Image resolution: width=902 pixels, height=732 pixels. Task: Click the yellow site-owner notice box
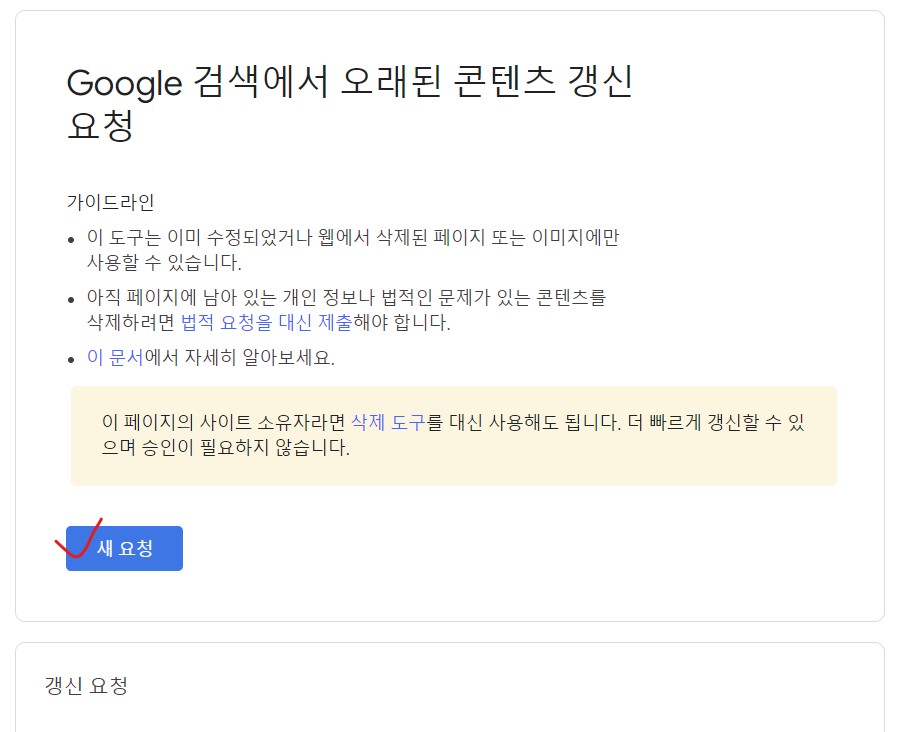point(450,436)
